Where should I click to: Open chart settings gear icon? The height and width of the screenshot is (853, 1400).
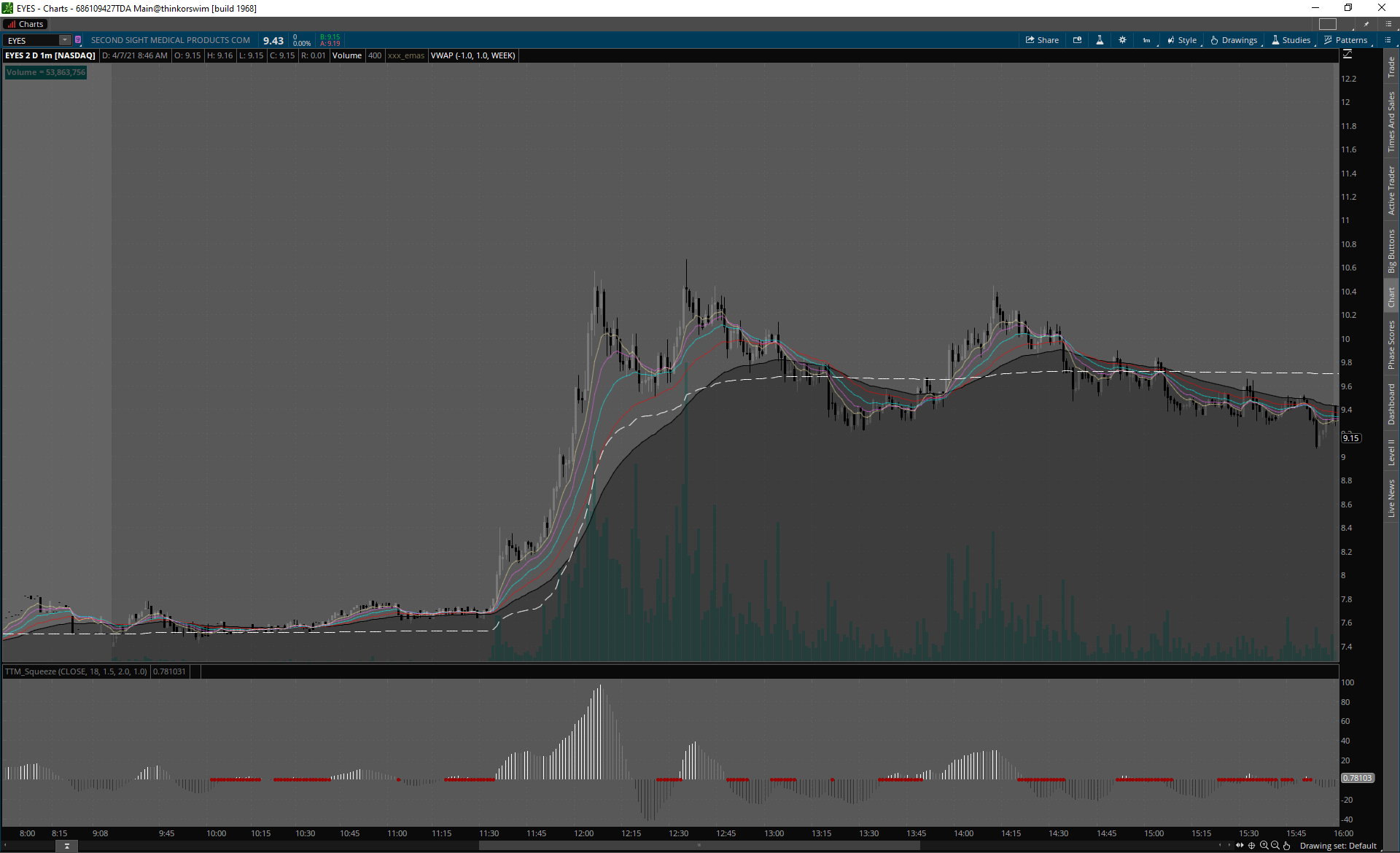coord(1122,40)
